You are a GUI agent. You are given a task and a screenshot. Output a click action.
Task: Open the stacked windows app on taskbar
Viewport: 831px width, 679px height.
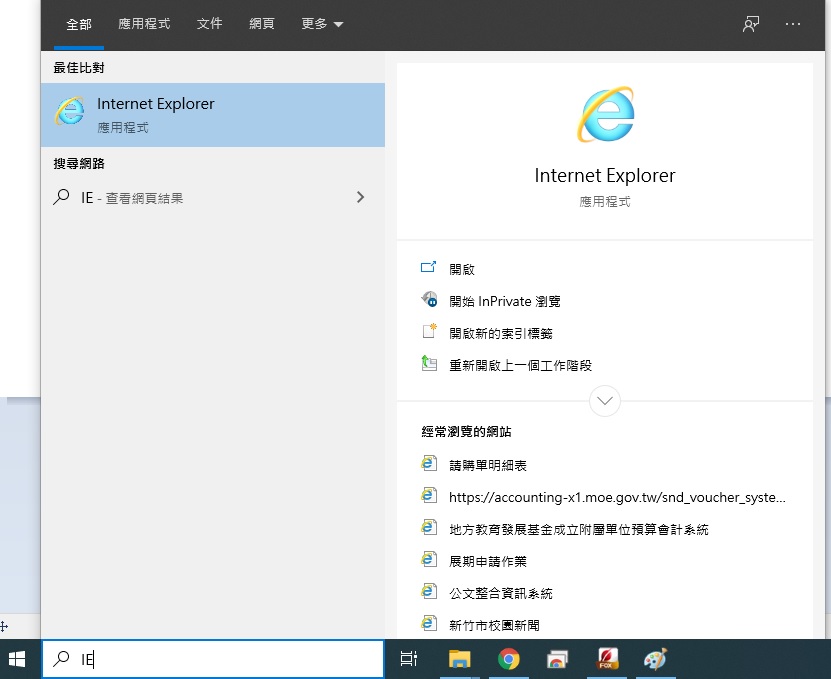tap(557, 659)
